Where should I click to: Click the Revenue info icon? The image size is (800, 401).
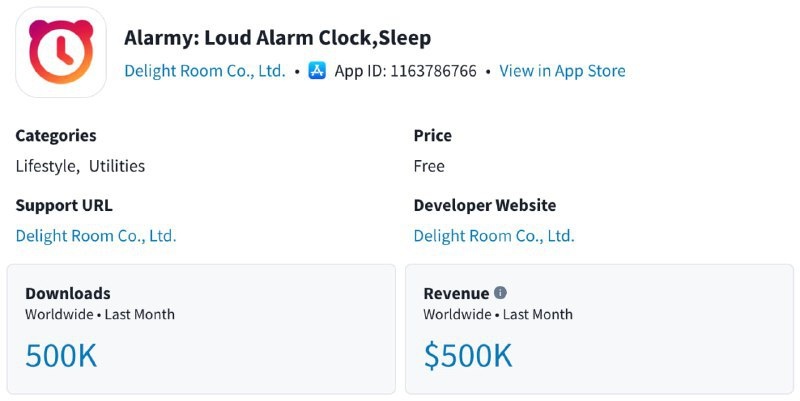pyautogui.click(x=500, y=293)
